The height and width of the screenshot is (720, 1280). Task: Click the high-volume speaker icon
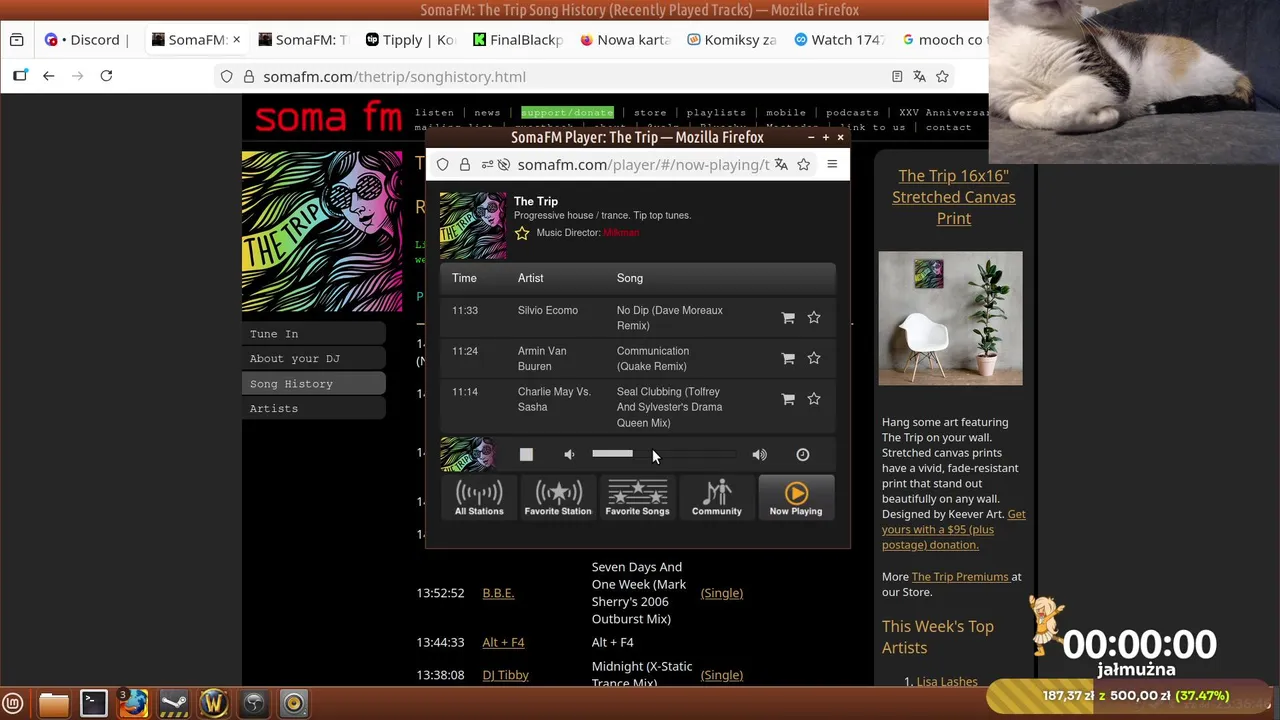coord(760,454)
